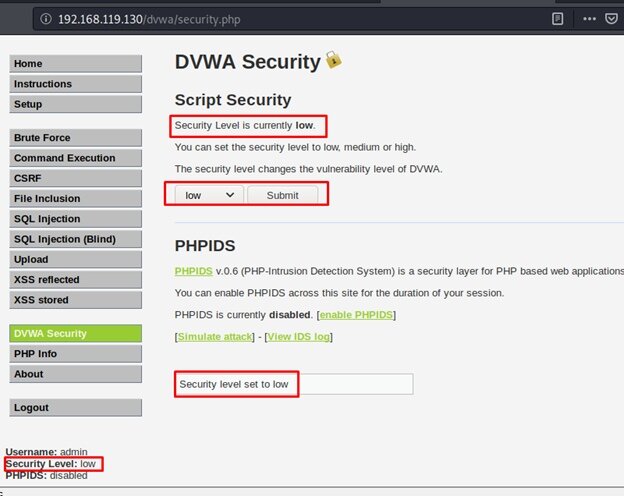The width and height of the screenshot is (624, 496).
Task: Open the Home menu item
Action: (x=75, y=64)
